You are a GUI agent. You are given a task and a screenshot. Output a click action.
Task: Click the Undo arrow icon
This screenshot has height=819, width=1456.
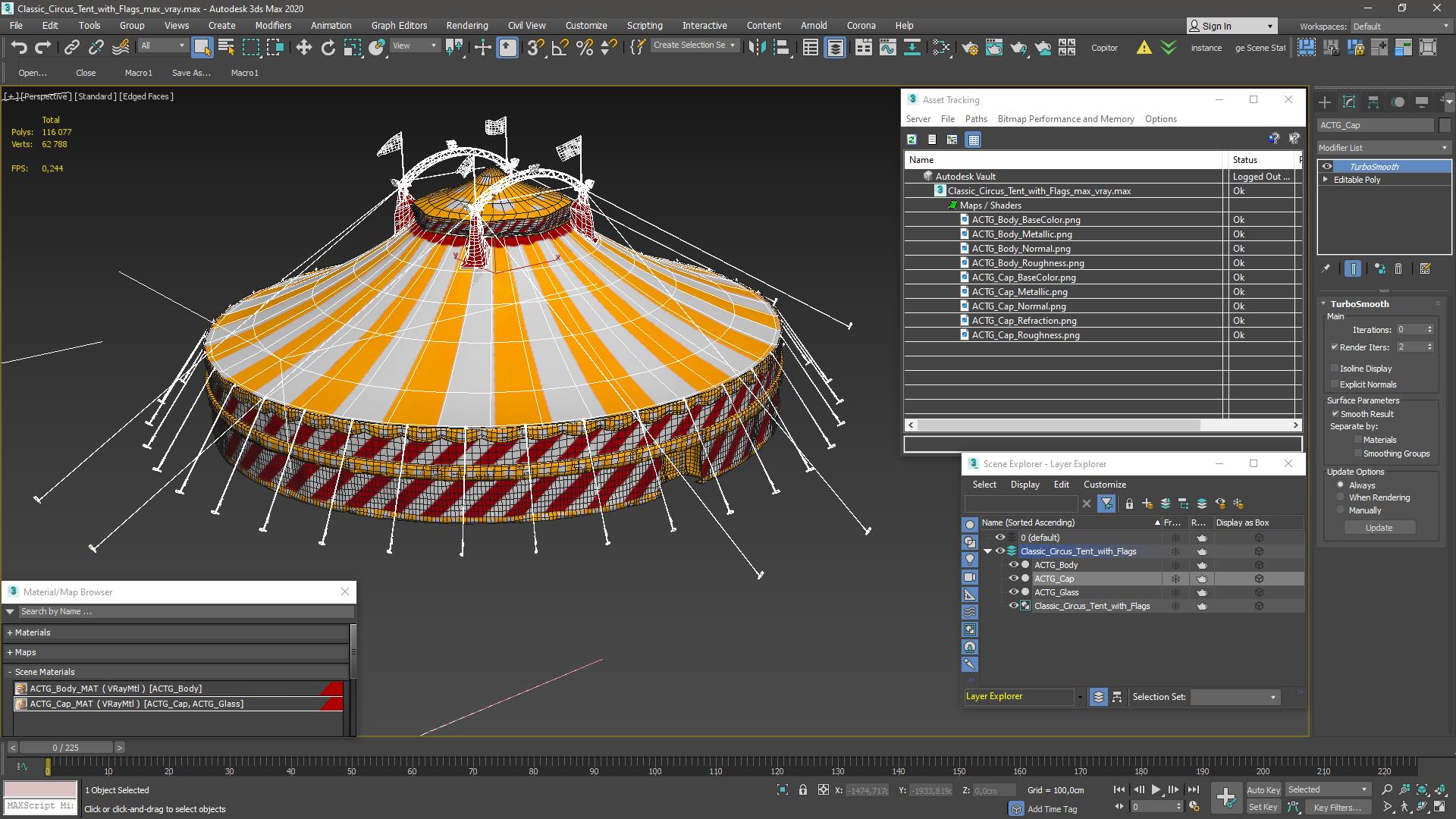pos(19,47)
